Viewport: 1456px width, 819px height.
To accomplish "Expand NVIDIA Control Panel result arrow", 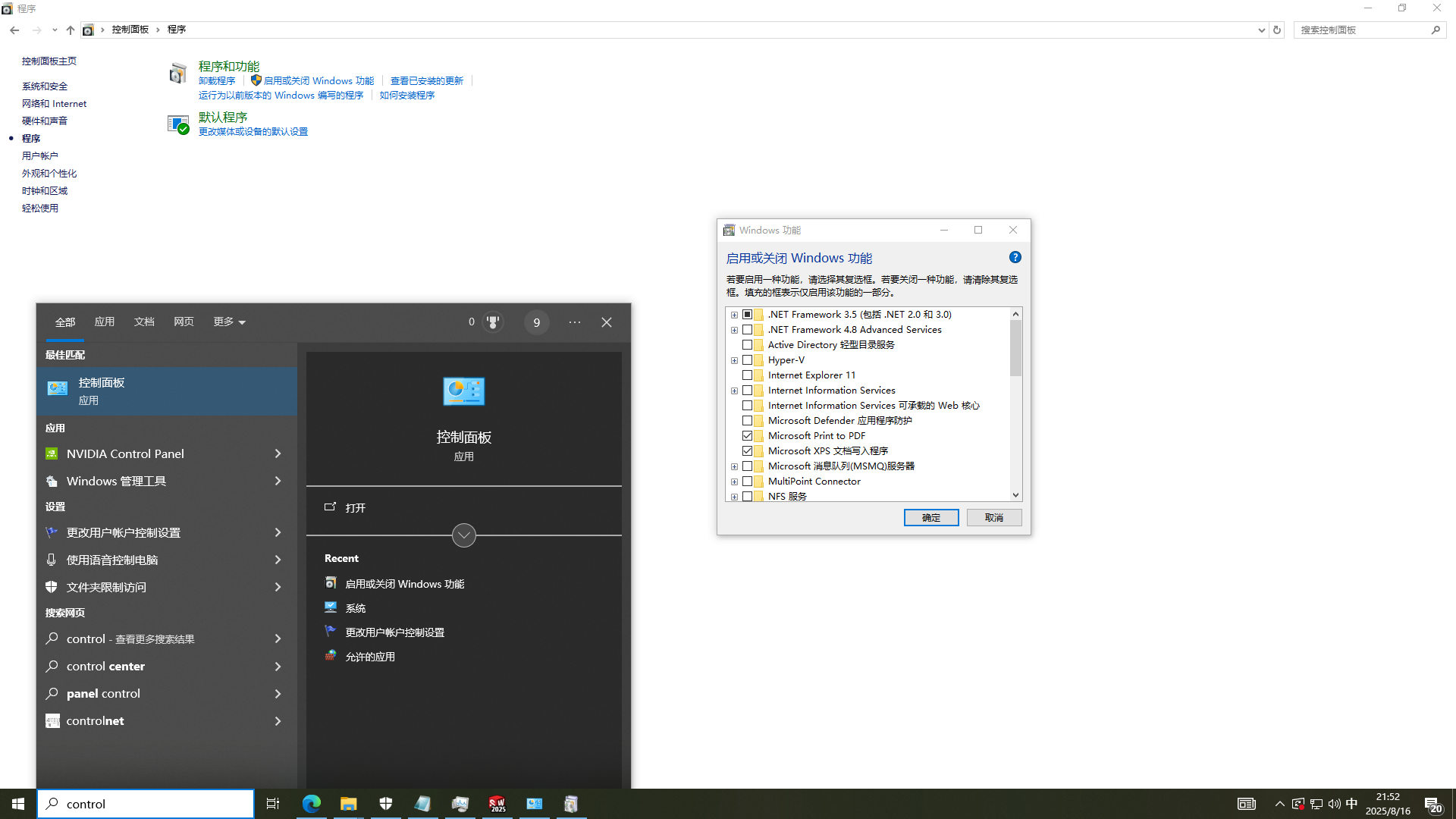I will [278, 453].
